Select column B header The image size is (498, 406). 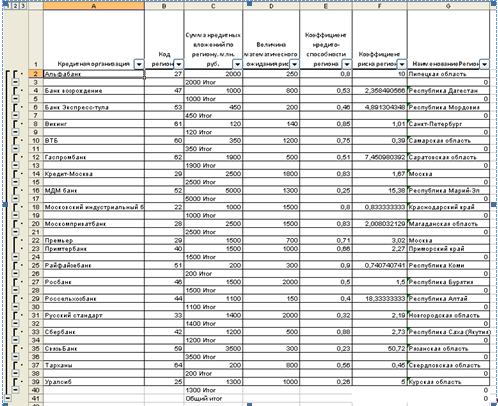pos(164,6)
